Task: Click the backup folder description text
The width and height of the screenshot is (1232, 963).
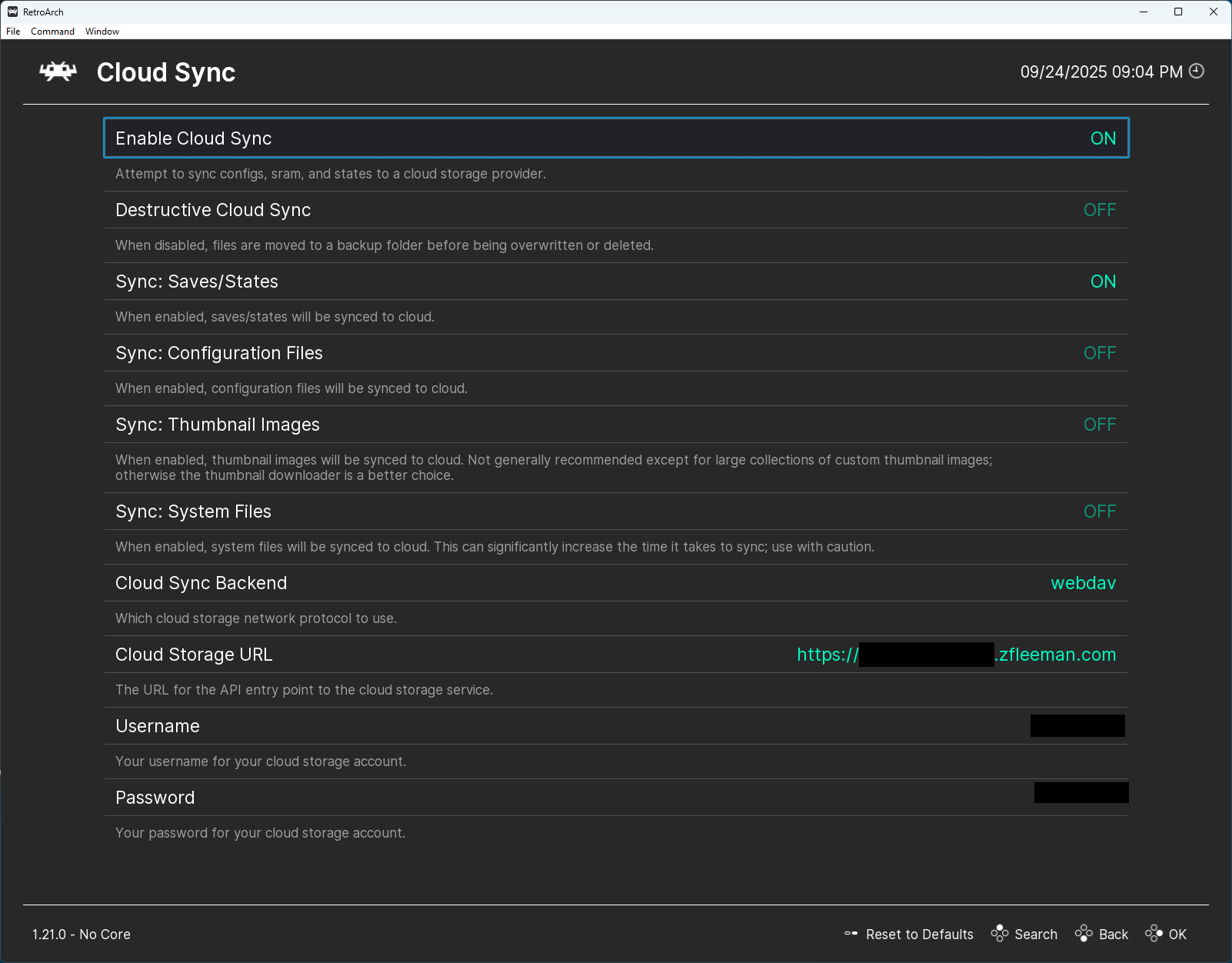Action: pyautogui.click(x=385, y=245)
